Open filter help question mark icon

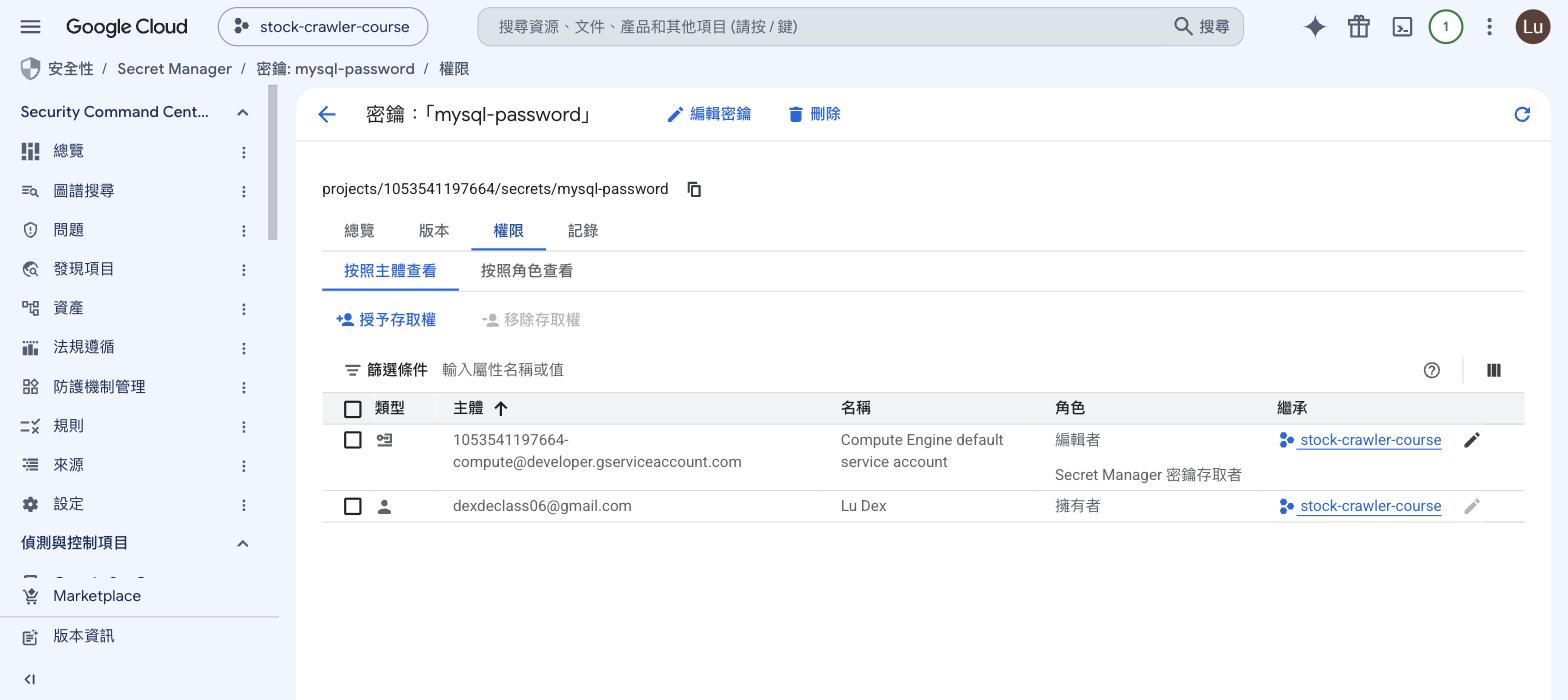click(1431, 370)
